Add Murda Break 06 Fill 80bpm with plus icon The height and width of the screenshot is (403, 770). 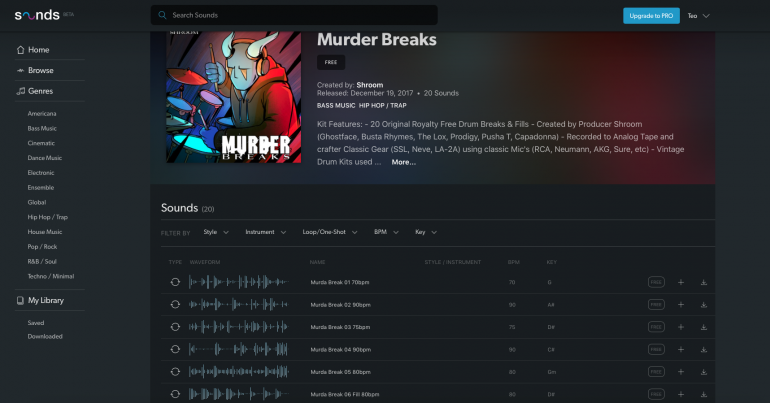(681, 394)
